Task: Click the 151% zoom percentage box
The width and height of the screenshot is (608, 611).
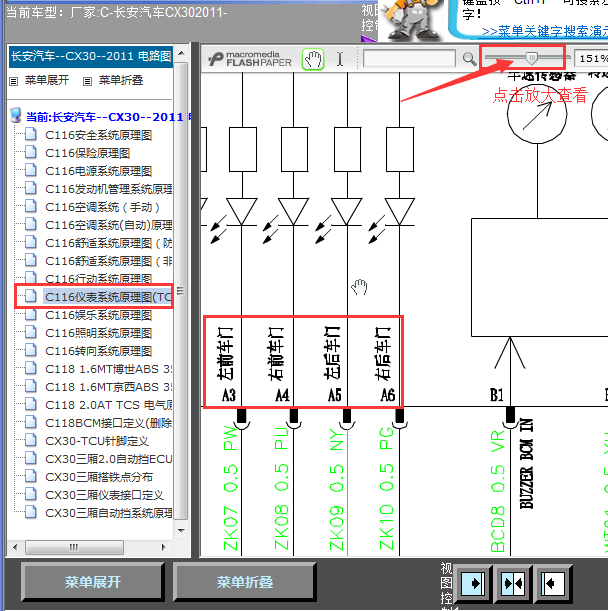Action: pos(592,58)
